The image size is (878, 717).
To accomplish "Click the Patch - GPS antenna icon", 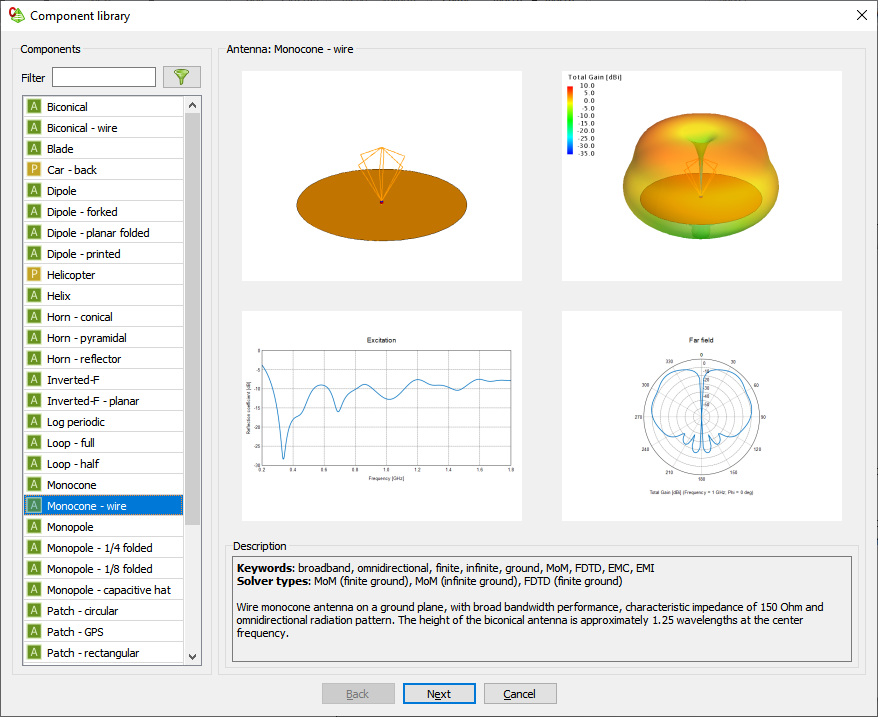I will click(x=34, y=632).
